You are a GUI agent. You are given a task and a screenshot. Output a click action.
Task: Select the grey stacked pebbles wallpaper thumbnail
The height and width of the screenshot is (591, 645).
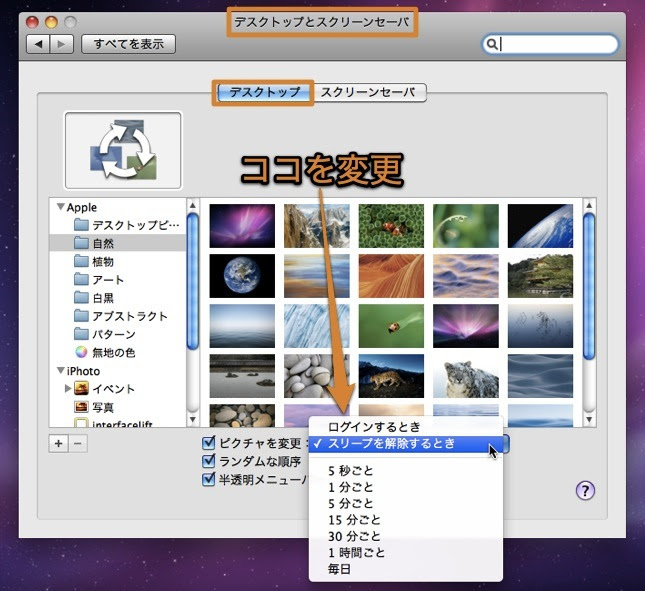coord(317,376)
